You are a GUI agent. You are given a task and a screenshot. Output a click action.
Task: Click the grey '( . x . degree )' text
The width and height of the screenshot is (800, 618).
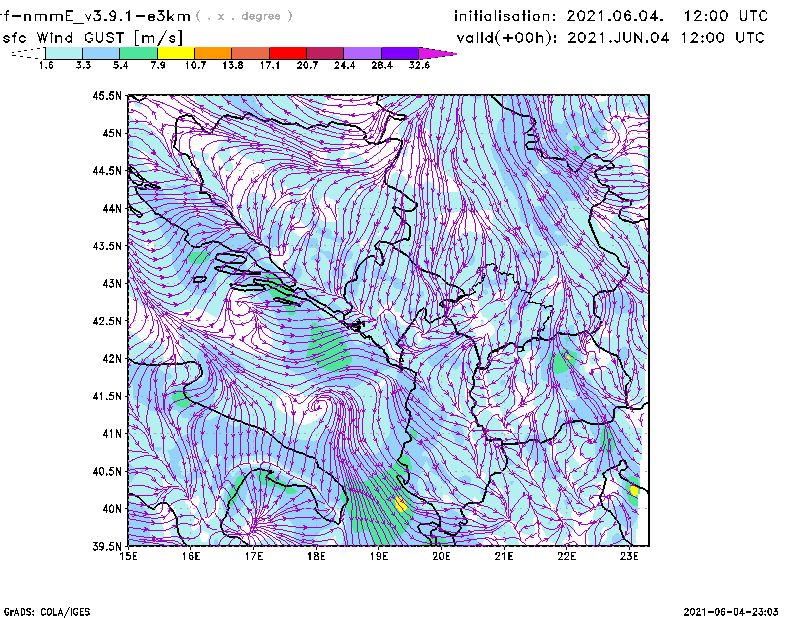(x=244, y=16)
